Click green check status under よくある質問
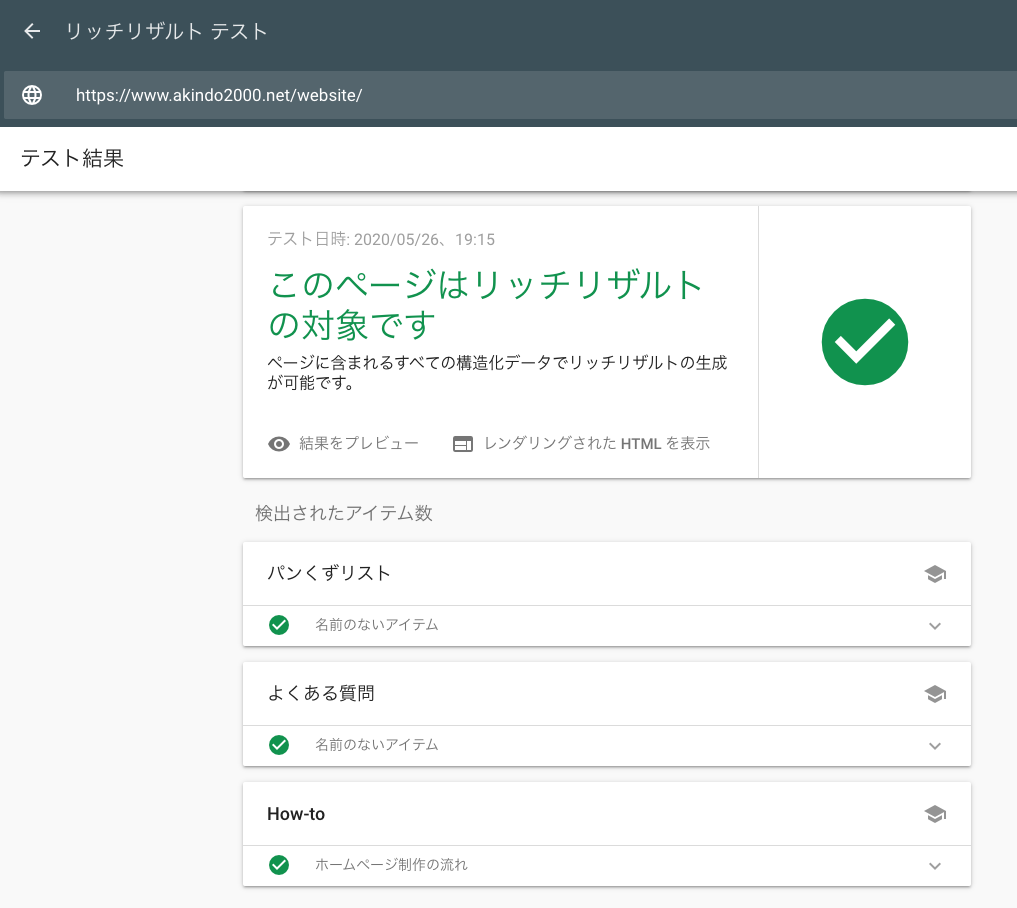This screenshot has height=908, width=1017. 279,745
